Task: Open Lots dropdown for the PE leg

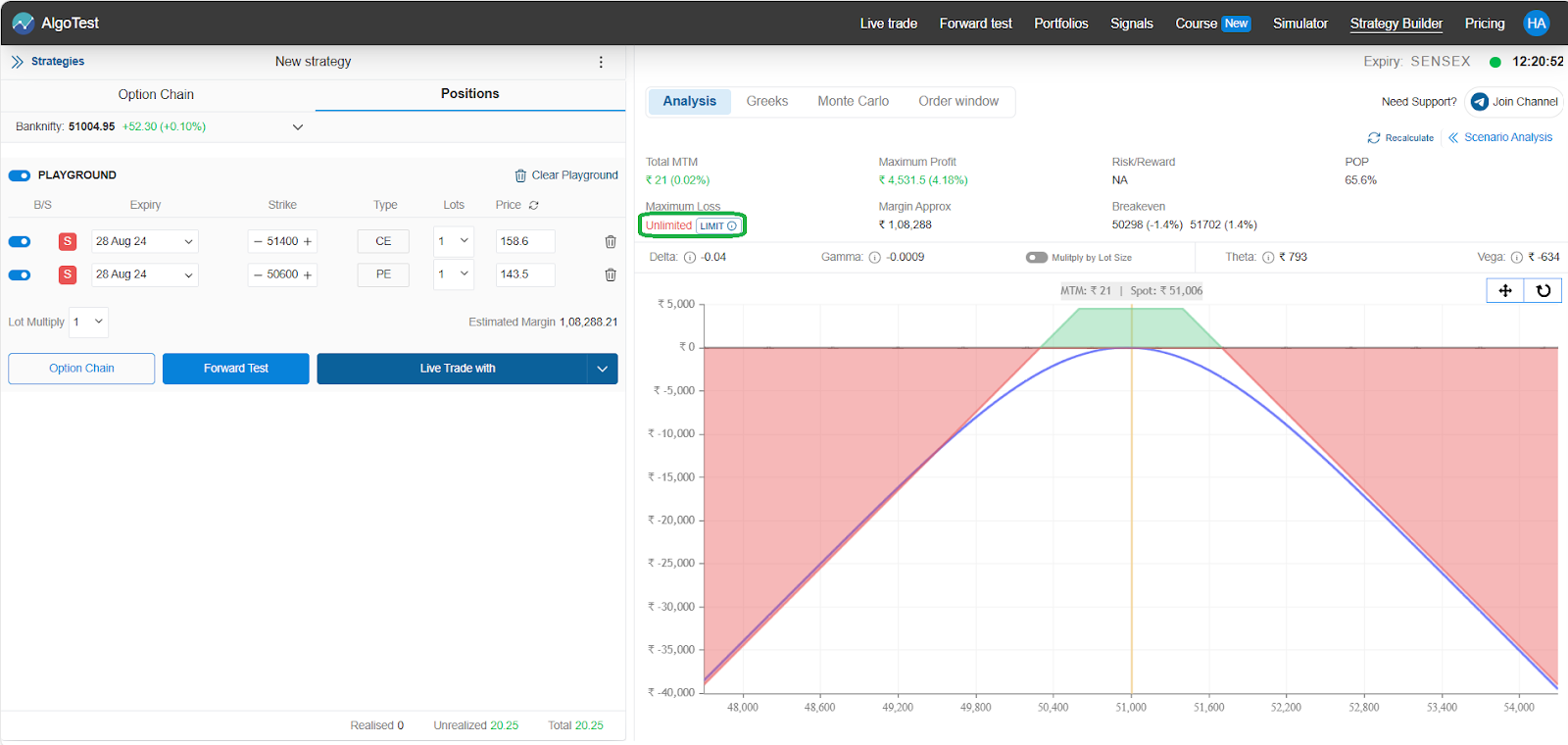Action: [x=454, y=274]
